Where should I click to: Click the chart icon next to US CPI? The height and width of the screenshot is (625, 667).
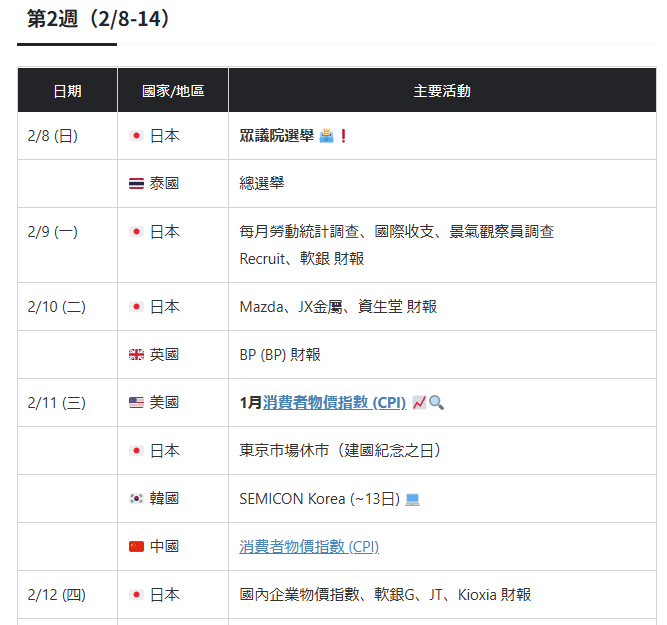pos(419,403)
